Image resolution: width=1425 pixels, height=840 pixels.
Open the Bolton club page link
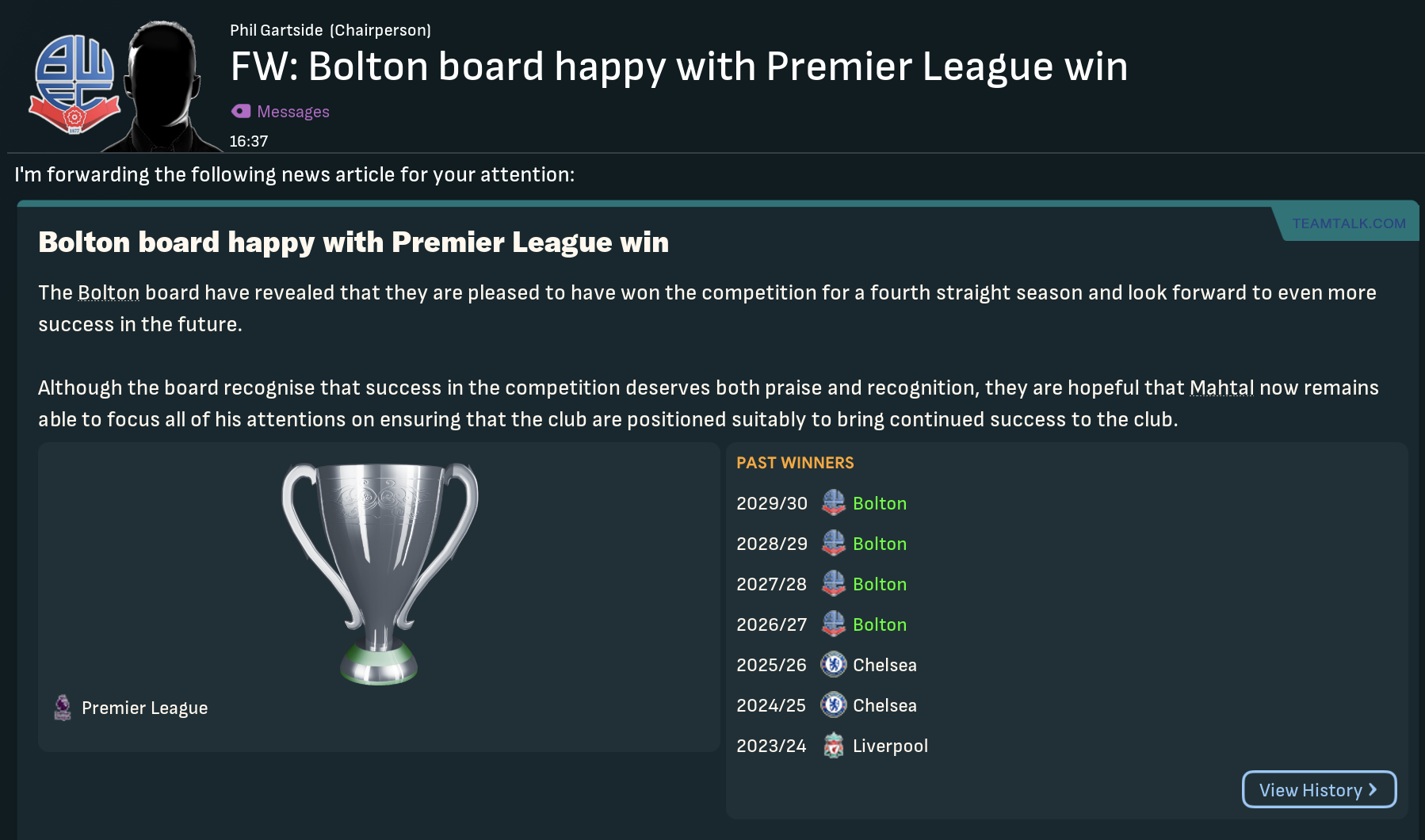click(108, 292)
